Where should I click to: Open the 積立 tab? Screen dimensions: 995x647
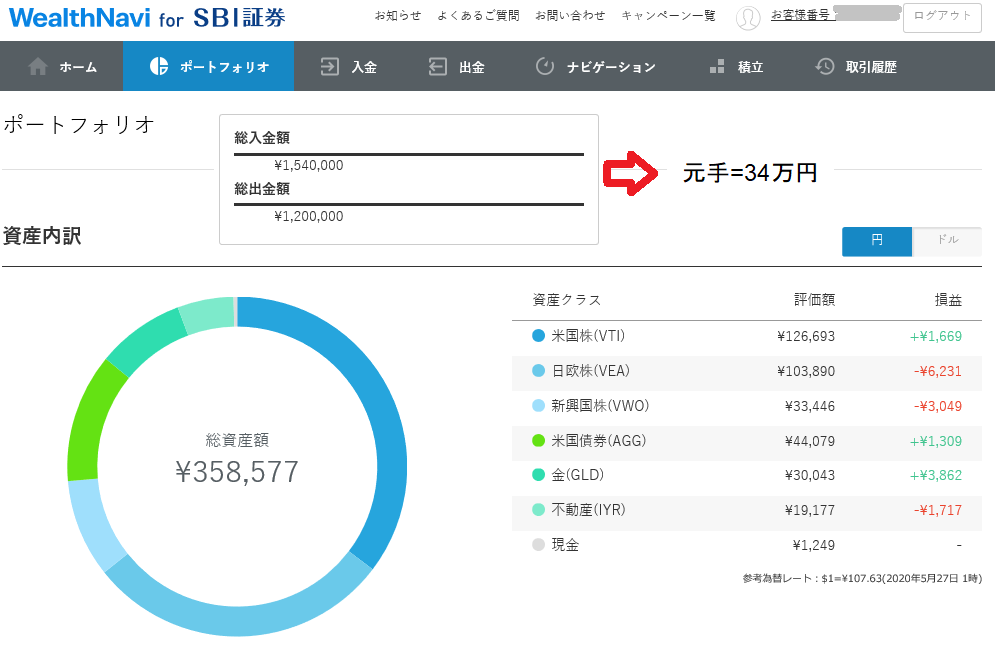[736, 67]
